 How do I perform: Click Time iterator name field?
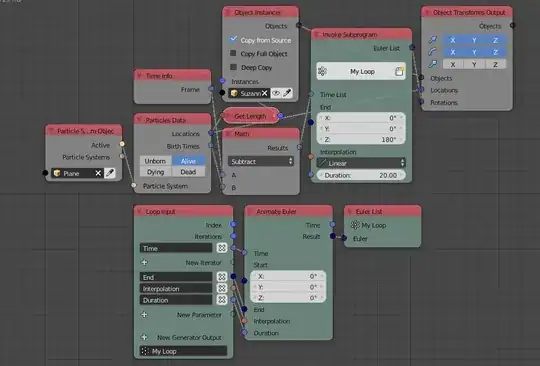[176, 248]
